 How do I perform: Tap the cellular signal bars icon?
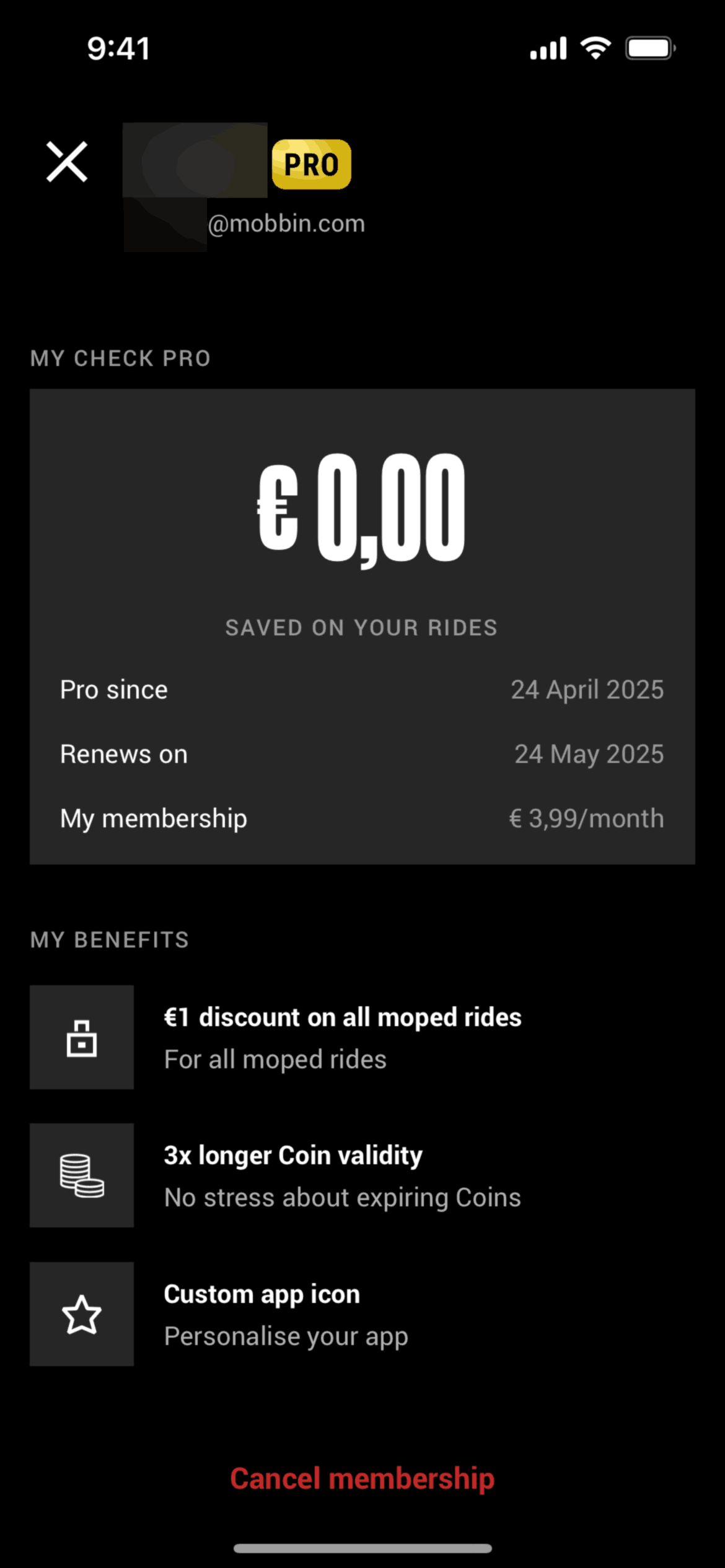[x=548, y=48]
